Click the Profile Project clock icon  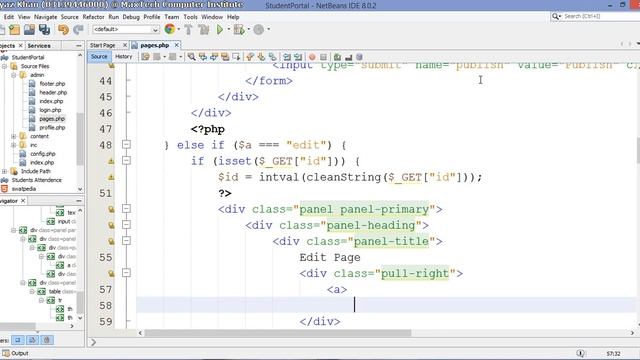point(258,29)
